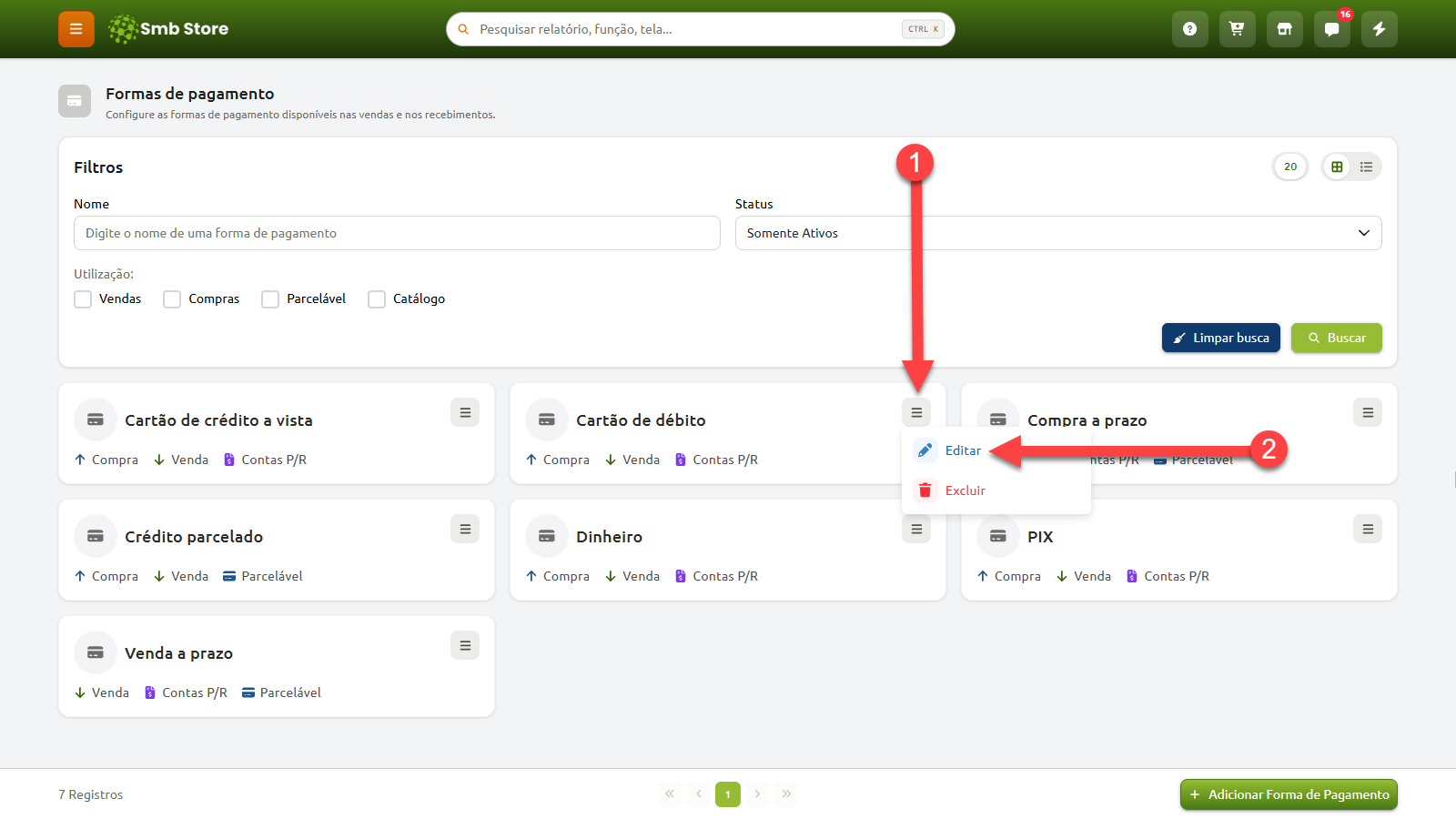Click the Crédito parcelado card title
The height and width of the screenshot is (819, 1456).
(194, 537)
